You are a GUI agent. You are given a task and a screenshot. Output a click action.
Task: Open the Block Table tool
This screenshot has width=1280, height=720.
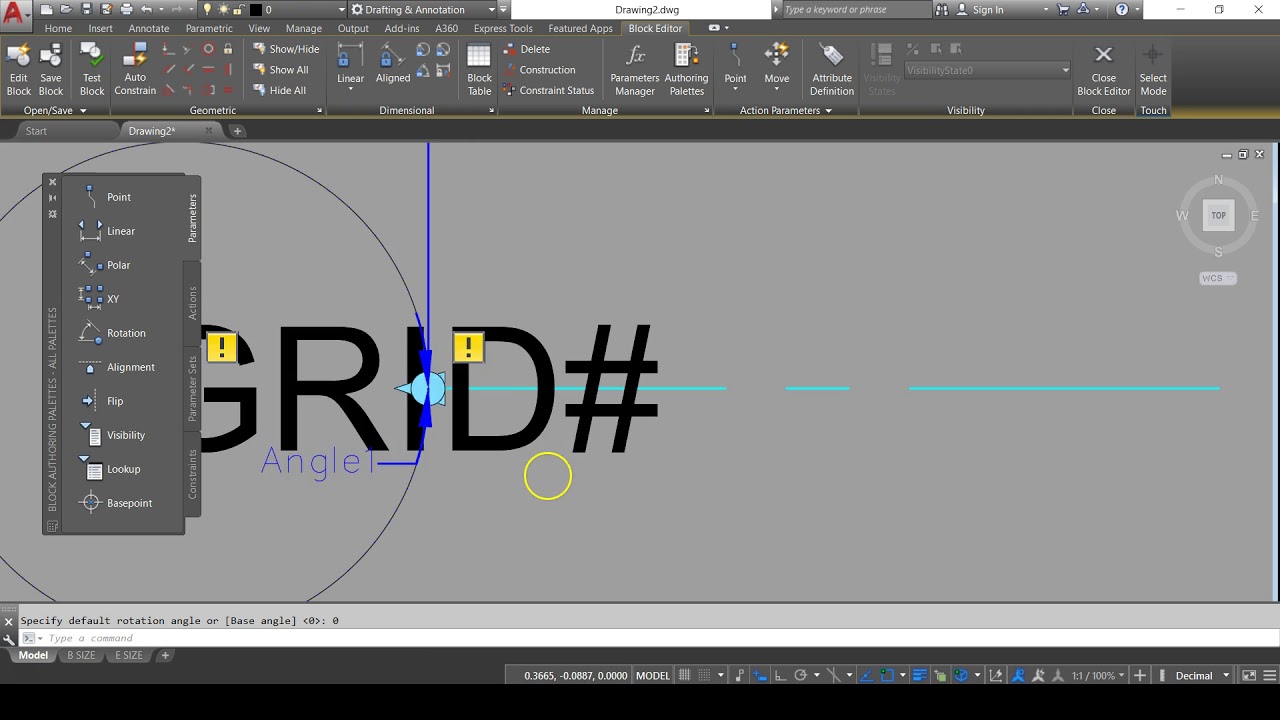[x=480, y=70]
